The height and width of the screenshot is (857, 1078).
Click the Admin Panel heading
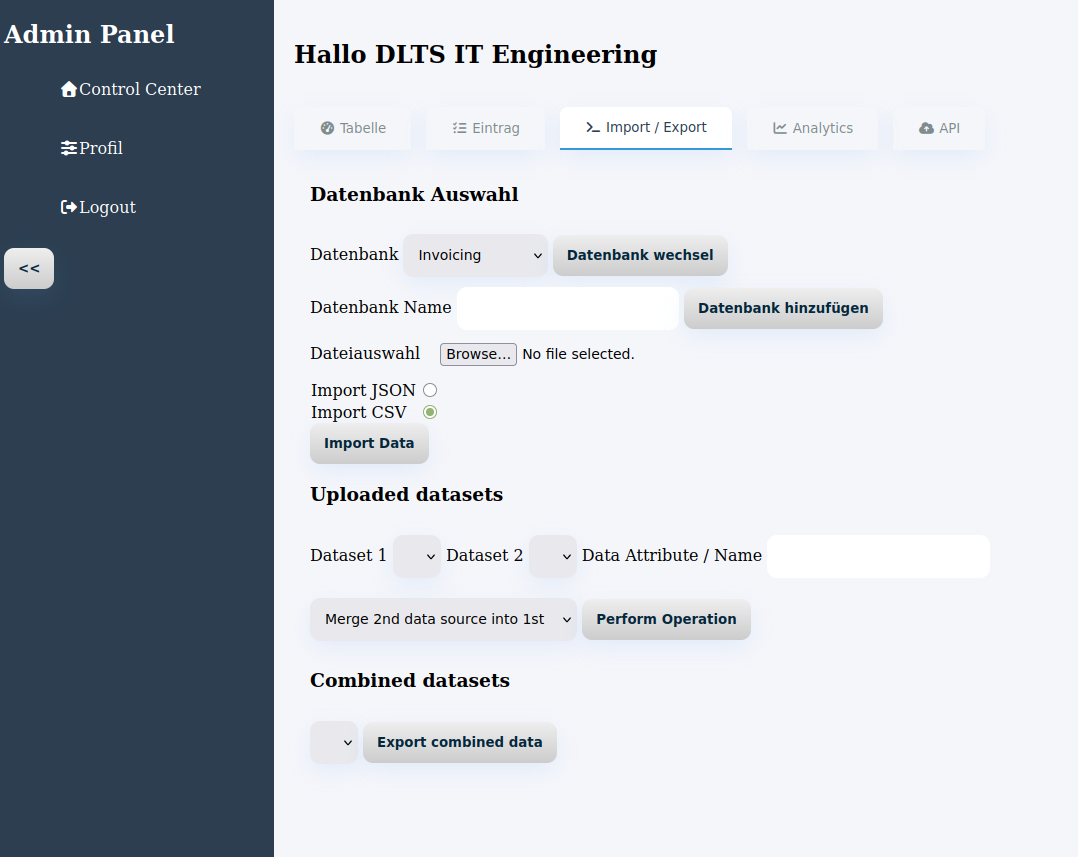(x=89, y=34)
